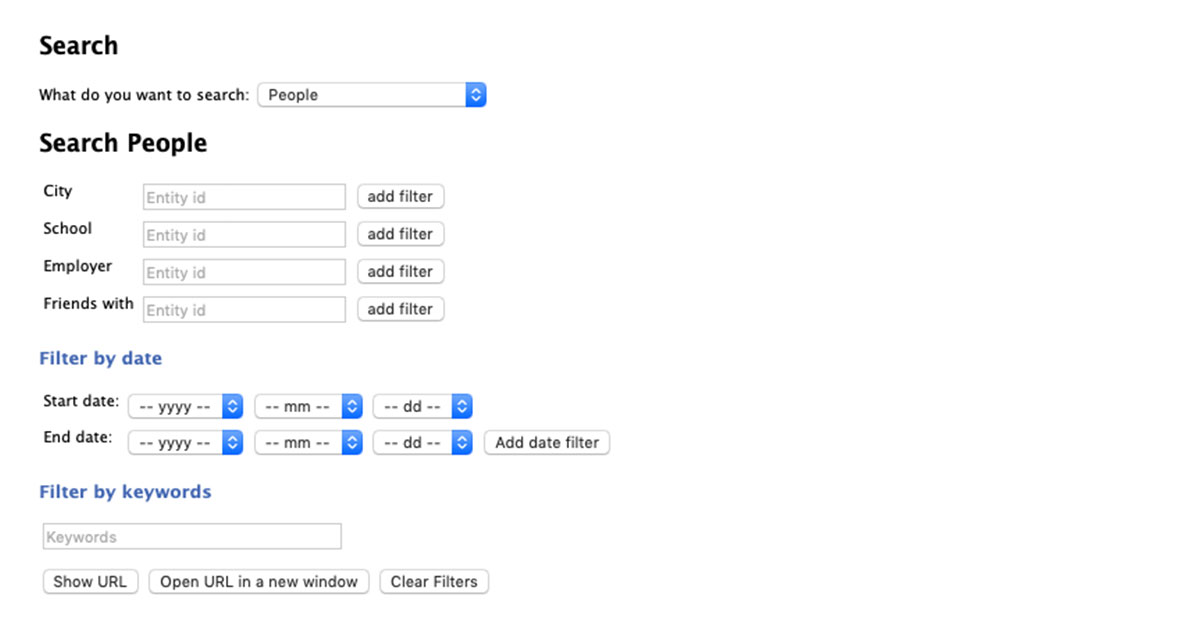
Task: Open the 'What do you want to search' dropdown
Action: 371,95
